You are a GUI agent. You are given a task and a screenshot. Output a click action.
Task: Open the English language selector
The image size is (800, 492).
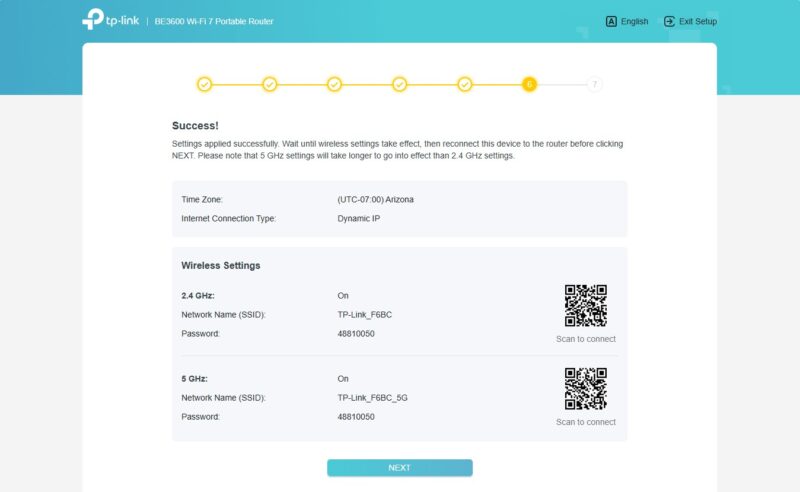click(x=634, y=21)
